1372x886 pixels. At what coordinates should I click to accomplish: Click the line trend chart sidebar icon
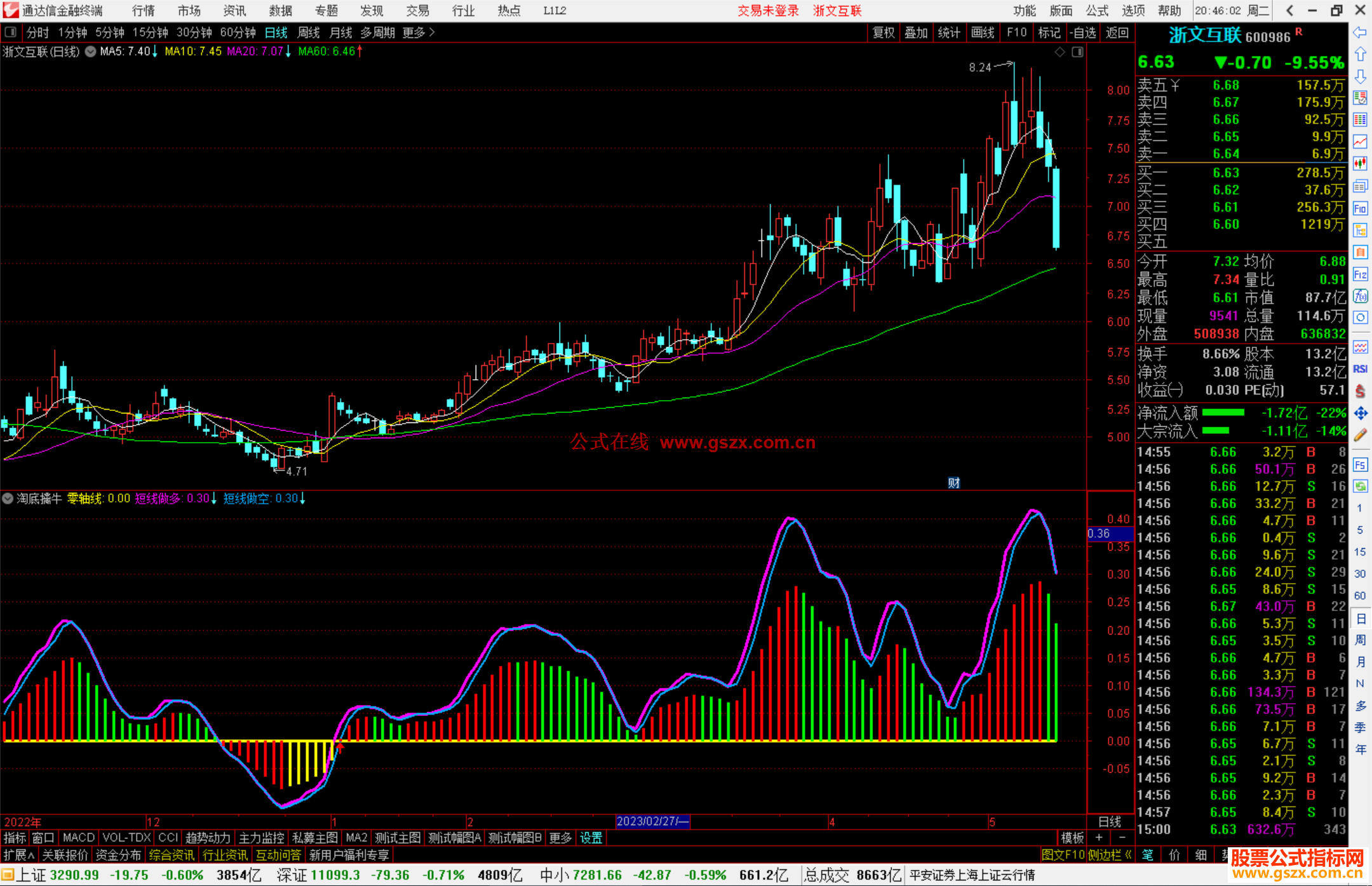point(1360,142)
